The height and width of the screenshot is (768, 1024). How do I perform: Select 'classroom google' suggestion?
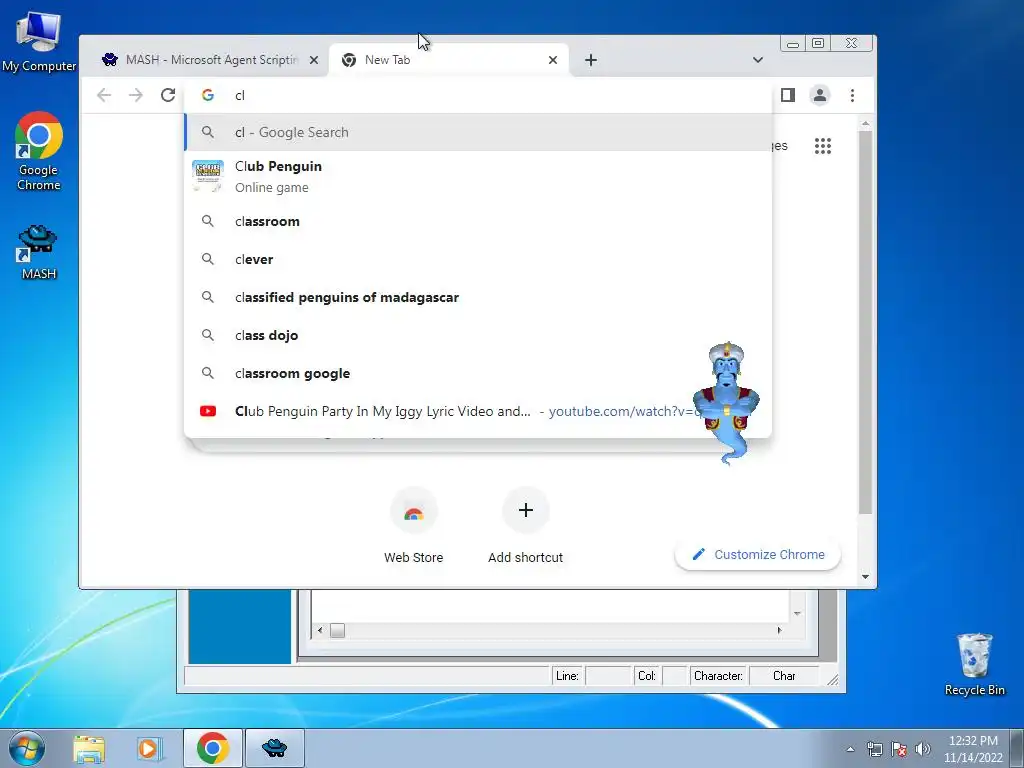[478, 374]
